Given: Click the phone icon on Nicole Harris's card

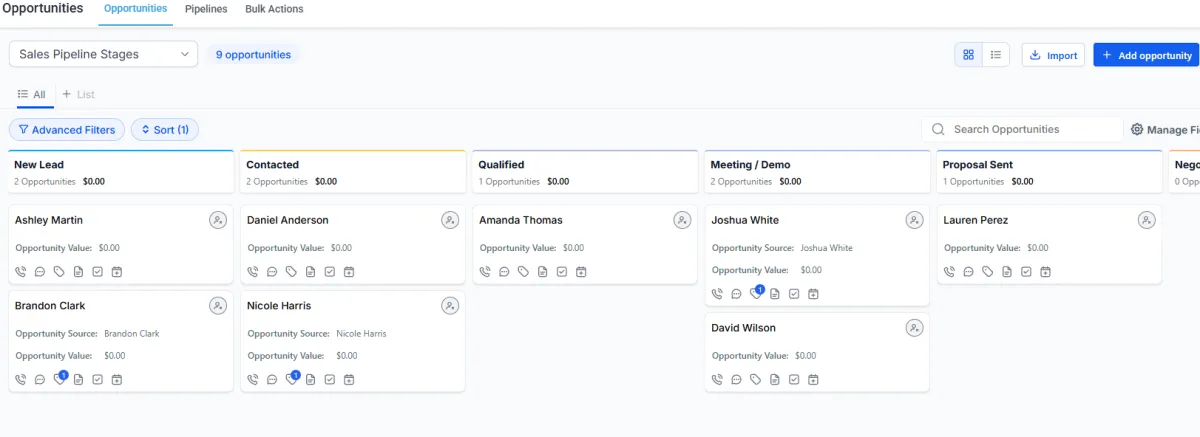Looking at the screenshot, I should click(253, 379).
